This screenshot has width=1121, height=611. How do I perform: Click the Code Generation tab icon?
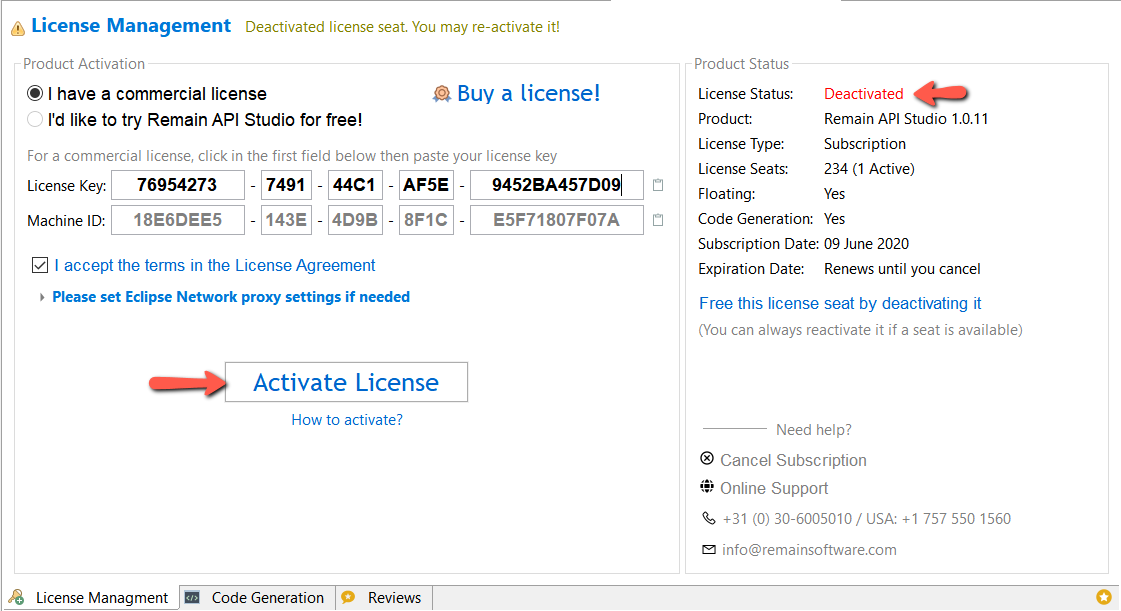pyautogui.click(x=192, y=597)
